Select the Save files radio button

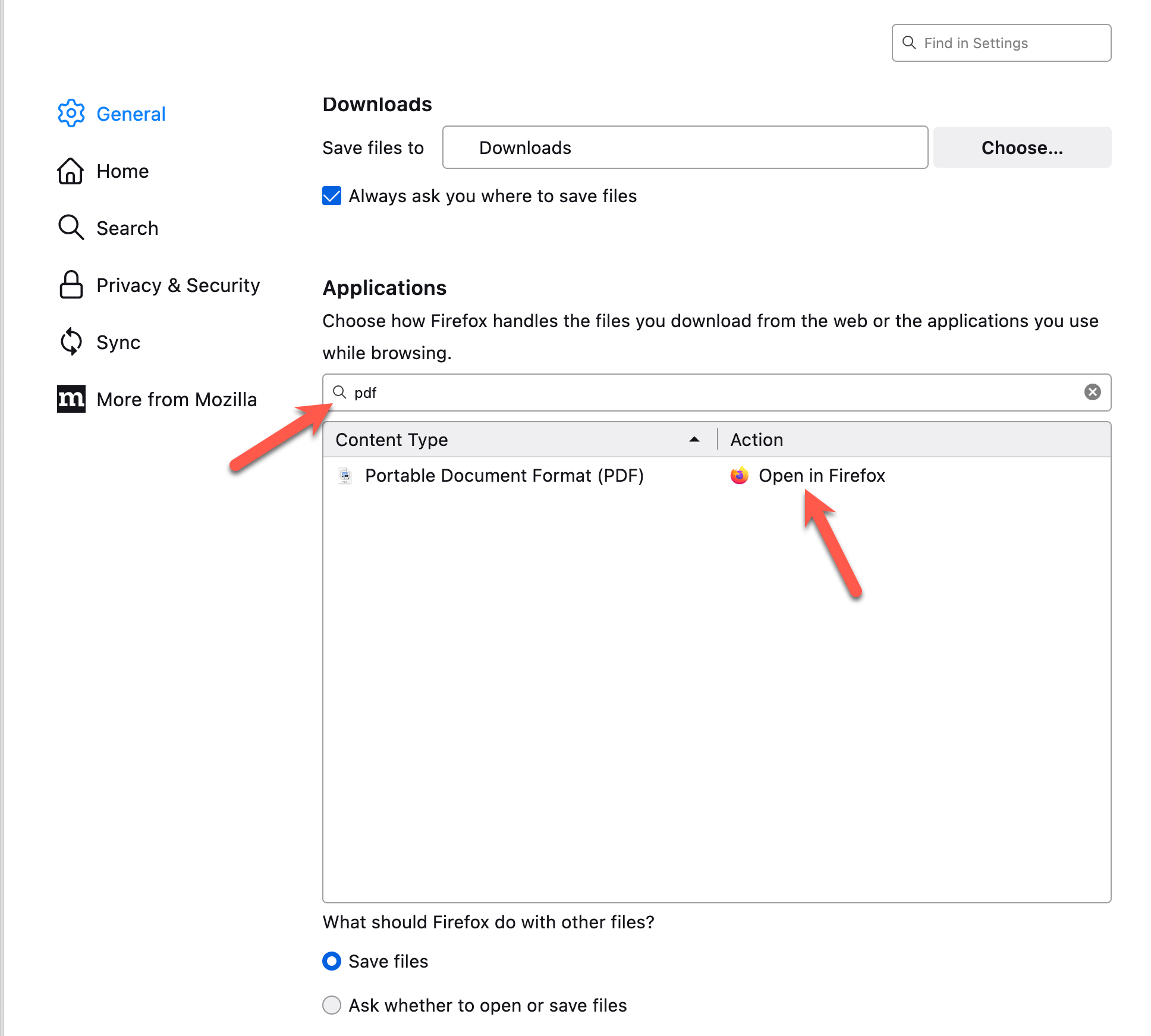tap(332, 961)
